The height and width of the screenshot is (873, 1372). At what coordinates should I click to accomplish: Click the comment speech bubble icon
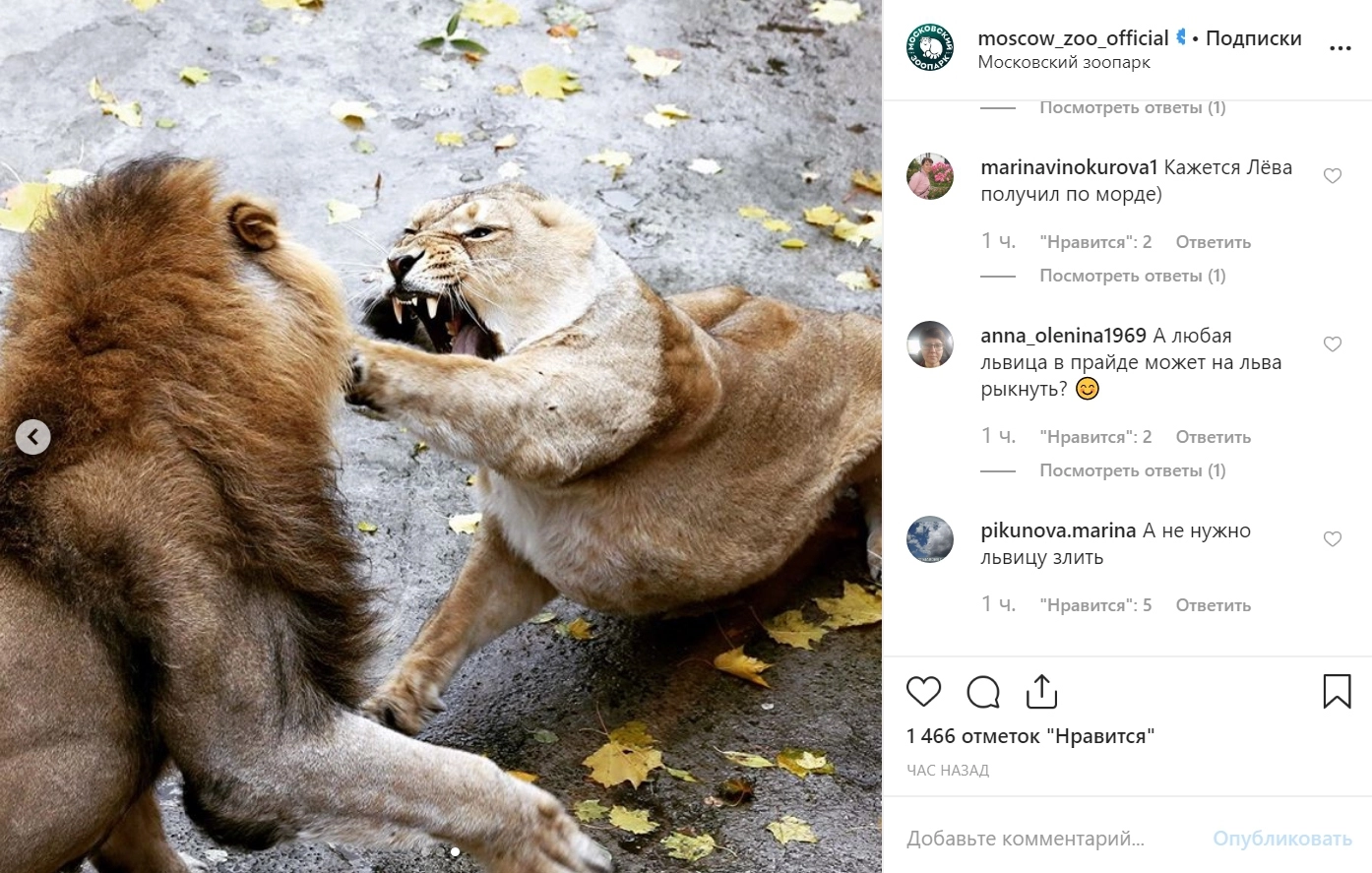[982, 692]
